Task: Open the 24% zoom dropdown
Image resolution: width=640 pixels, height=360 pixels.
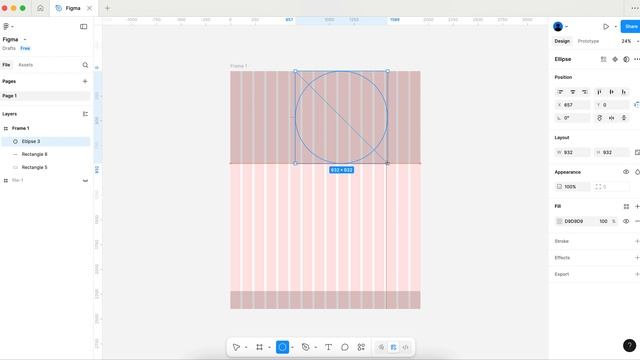Action: pos(629,41)
